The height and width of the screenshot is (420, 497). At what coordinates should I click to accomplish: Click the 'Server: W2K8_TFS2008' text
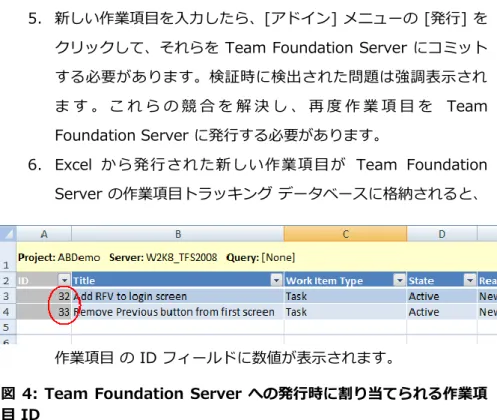(x=163, y=257)
